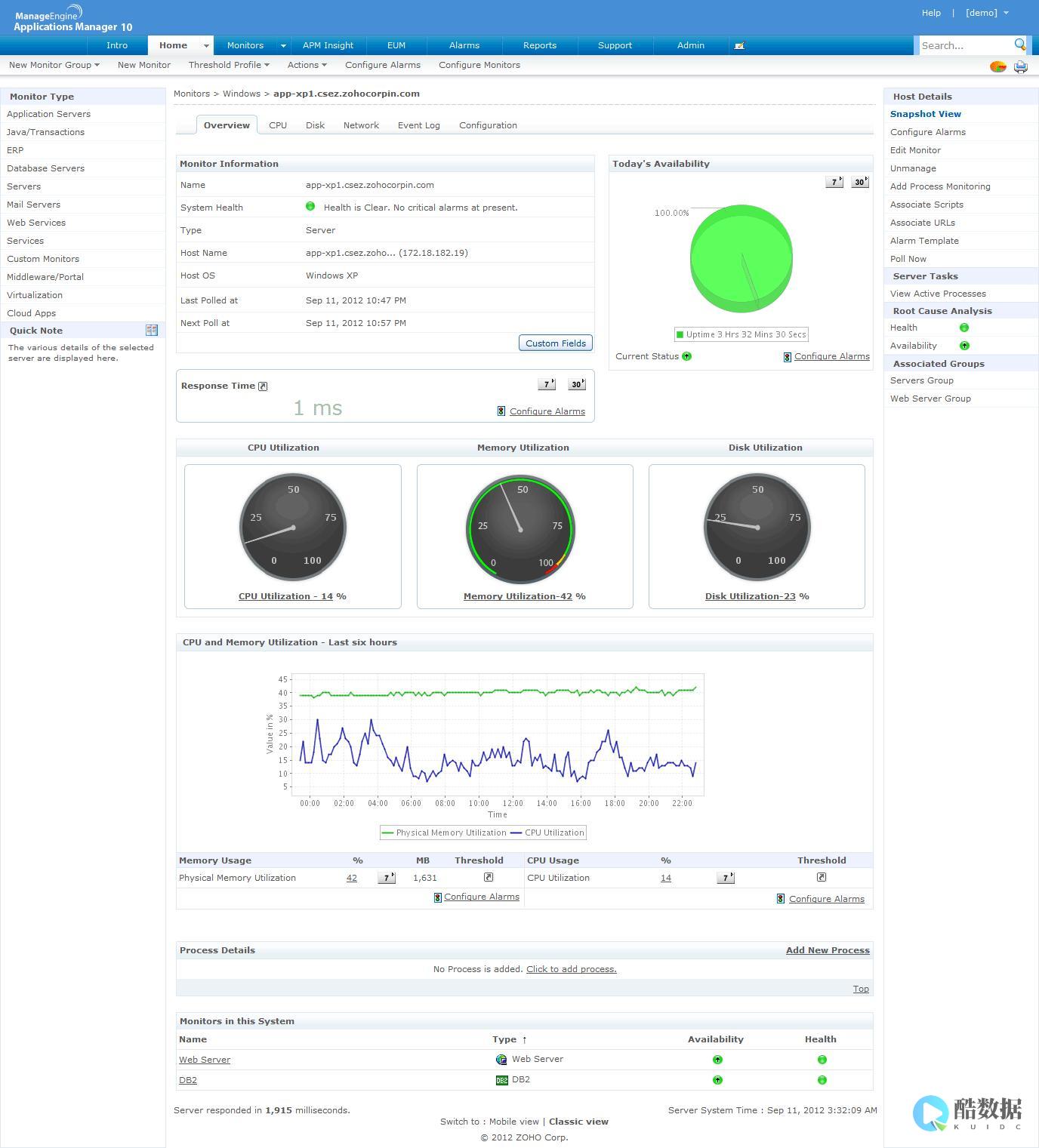Click Root Cause Health status icon
Screen dimensions: 1039x1148
pyautogui.click(x=964, y=328)
